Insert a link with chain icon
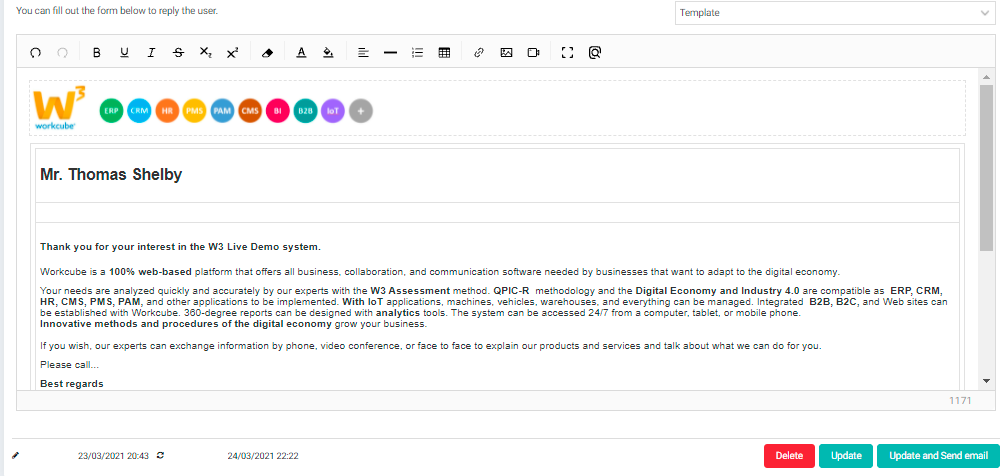The width and height of the screenshot is (1006, 476). pyautogui.click(x=479, y=53)
